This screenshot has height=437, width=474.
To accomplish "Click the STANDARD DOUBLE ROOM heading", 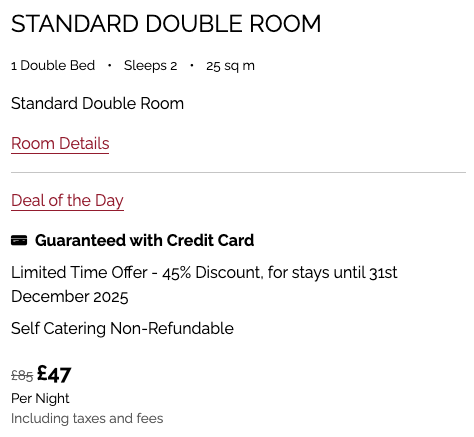I will (166, 24).
